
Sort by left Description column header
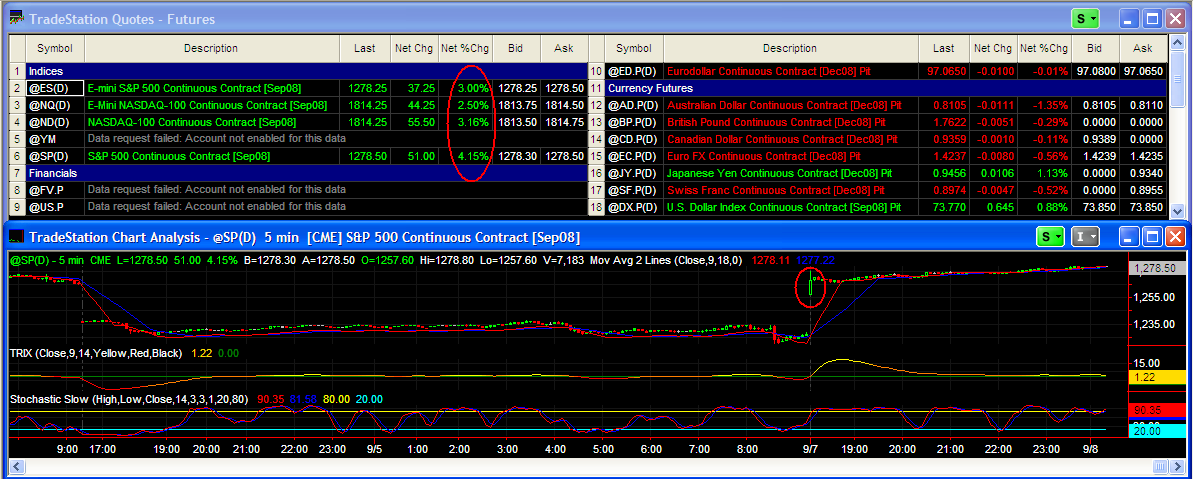pyautogui.click(x=211, y=49)
